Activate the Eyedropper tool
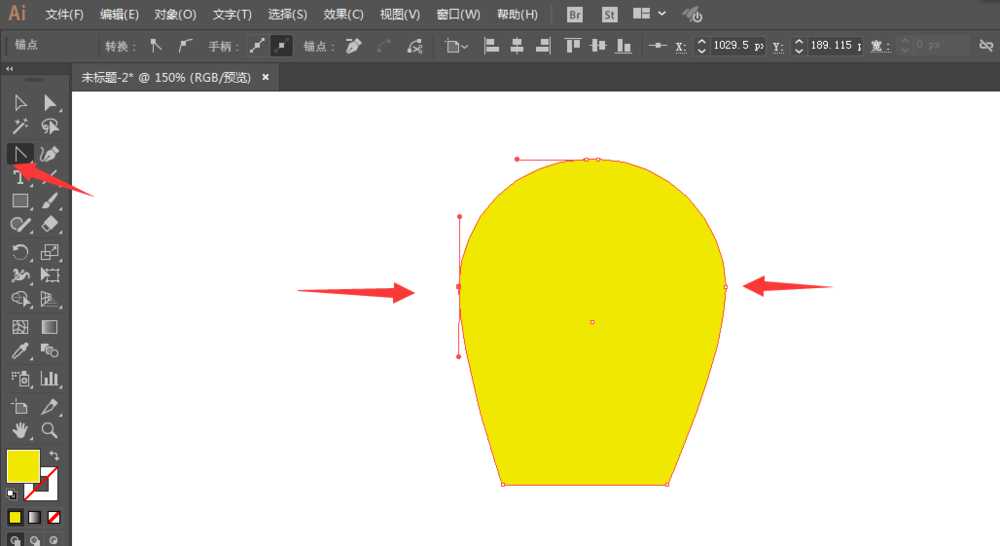The width and height of the screenshot is (1000, 546). click(20, 351)
